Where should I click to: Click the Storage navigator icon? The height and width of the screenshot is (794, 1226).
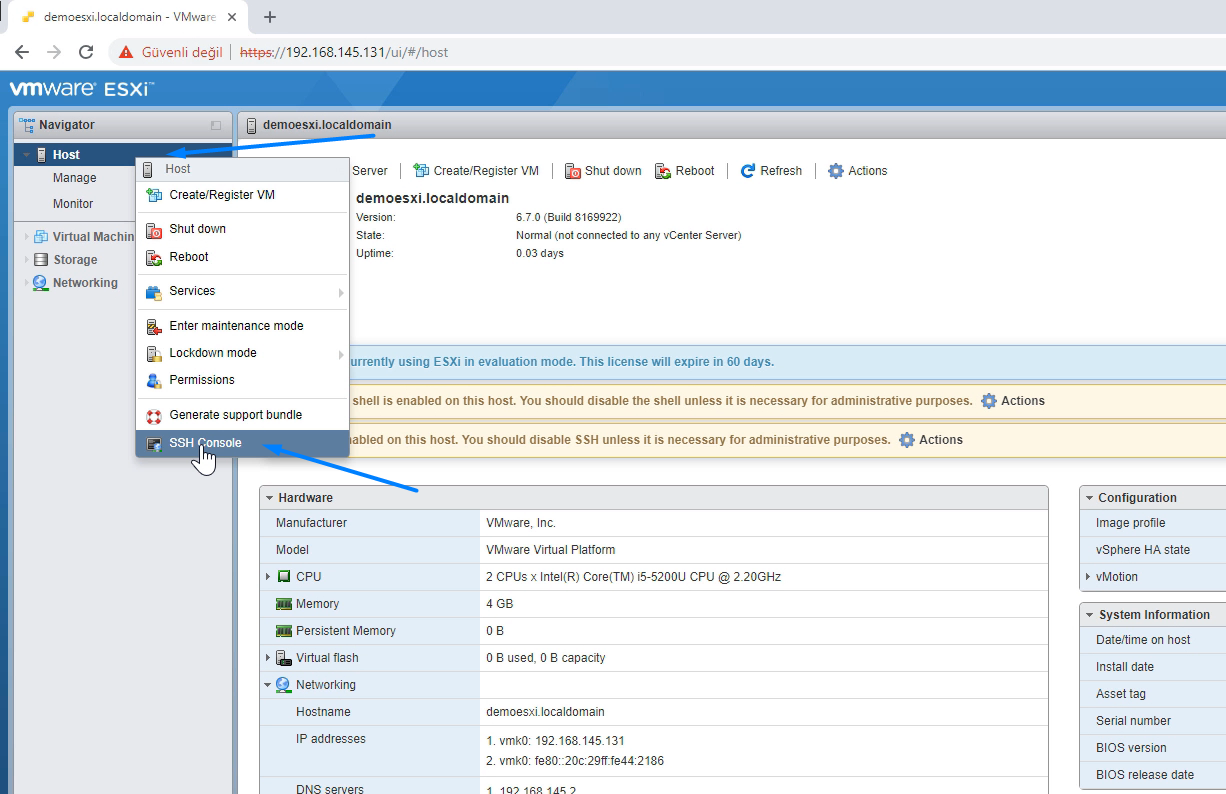coord(41,260)
